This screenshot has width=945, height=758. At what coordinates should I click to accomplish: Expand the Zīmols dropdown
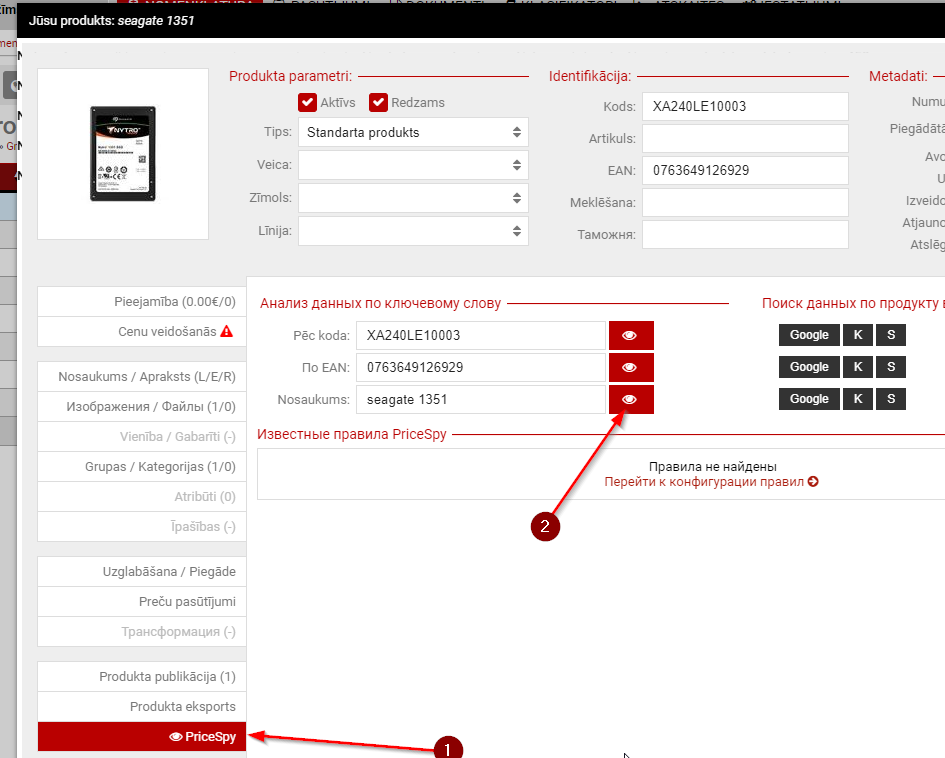pos(413,198)
